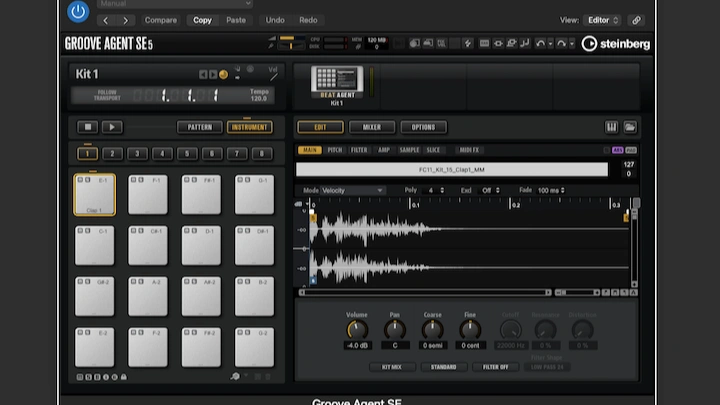Click the Kit Mix output button
Image resolution: width=720 pixels, height=405 pixels.
[392, 367]
